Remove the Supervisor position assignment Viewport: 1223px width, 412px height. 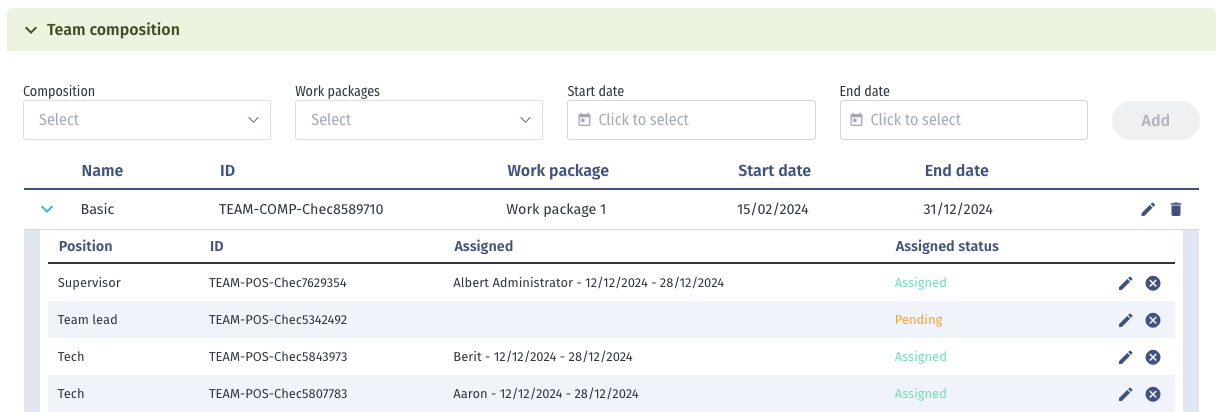pos(1152,283)
